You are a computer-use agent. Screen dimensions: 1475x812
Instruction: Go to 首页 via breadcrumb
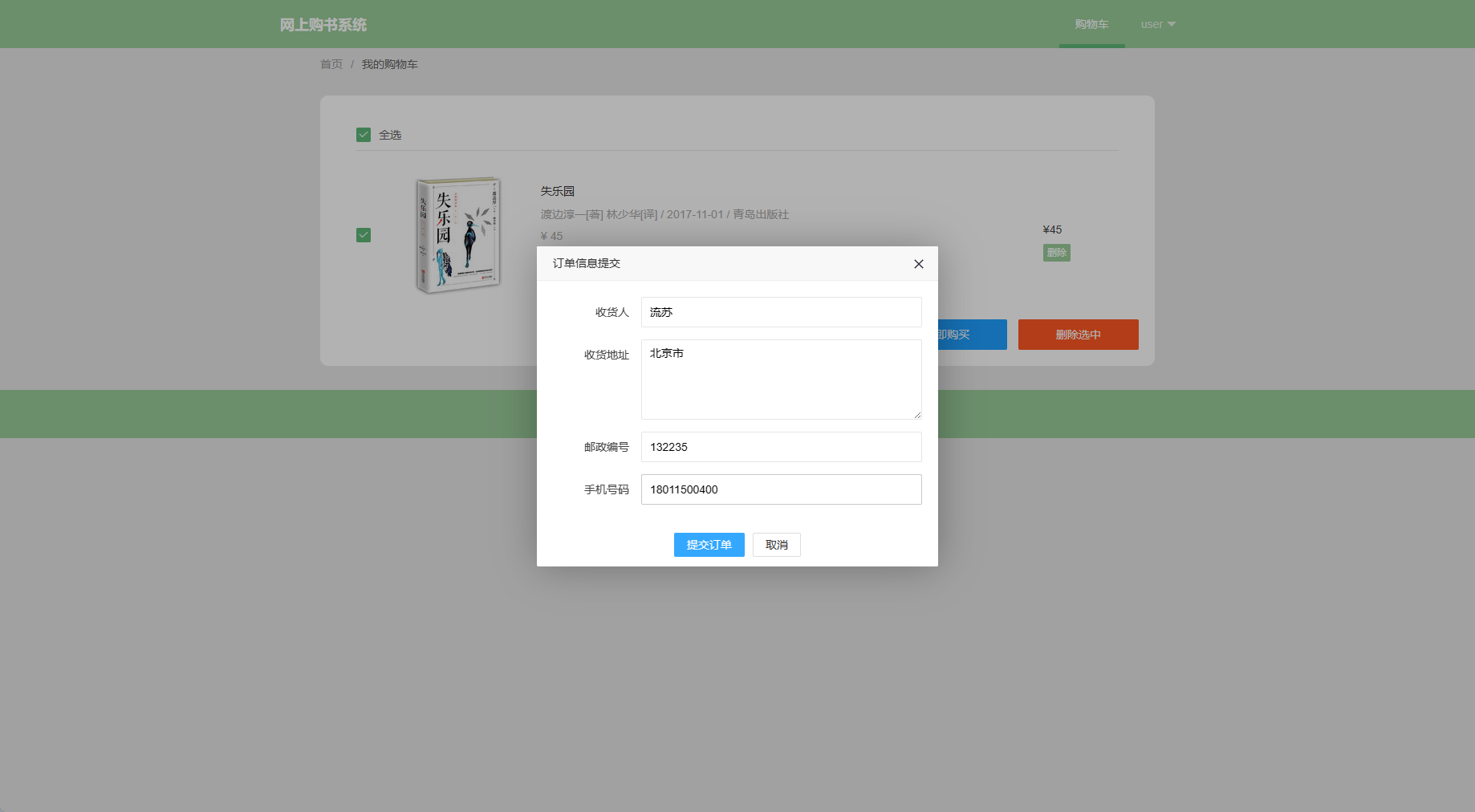(x=331, y=64)
